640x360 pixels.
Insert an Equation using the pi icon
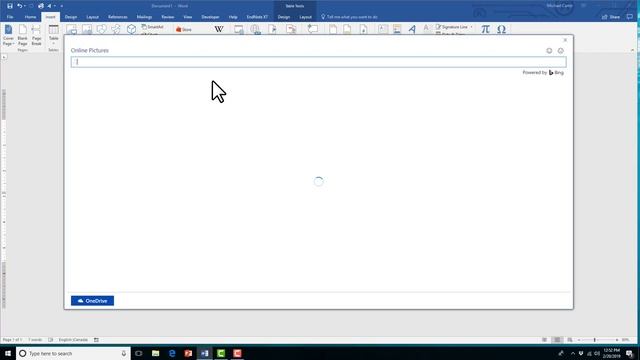pyautogui.click(x=485, y=29)
